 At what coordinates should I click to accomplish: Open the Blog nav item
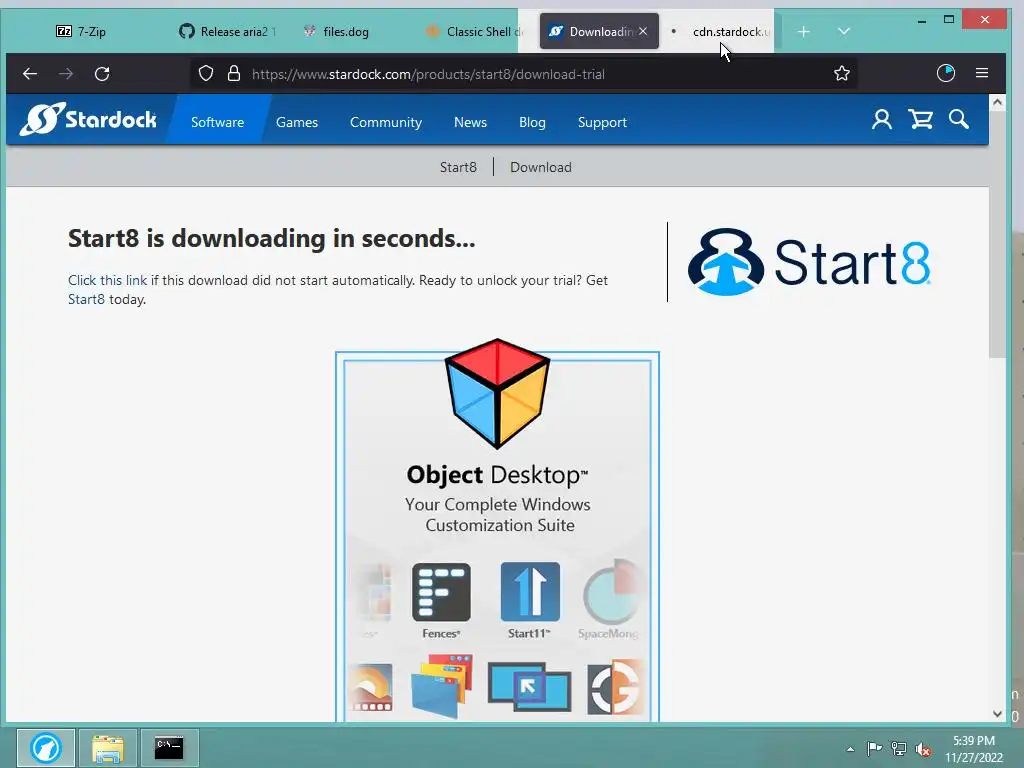click(532, 122)
